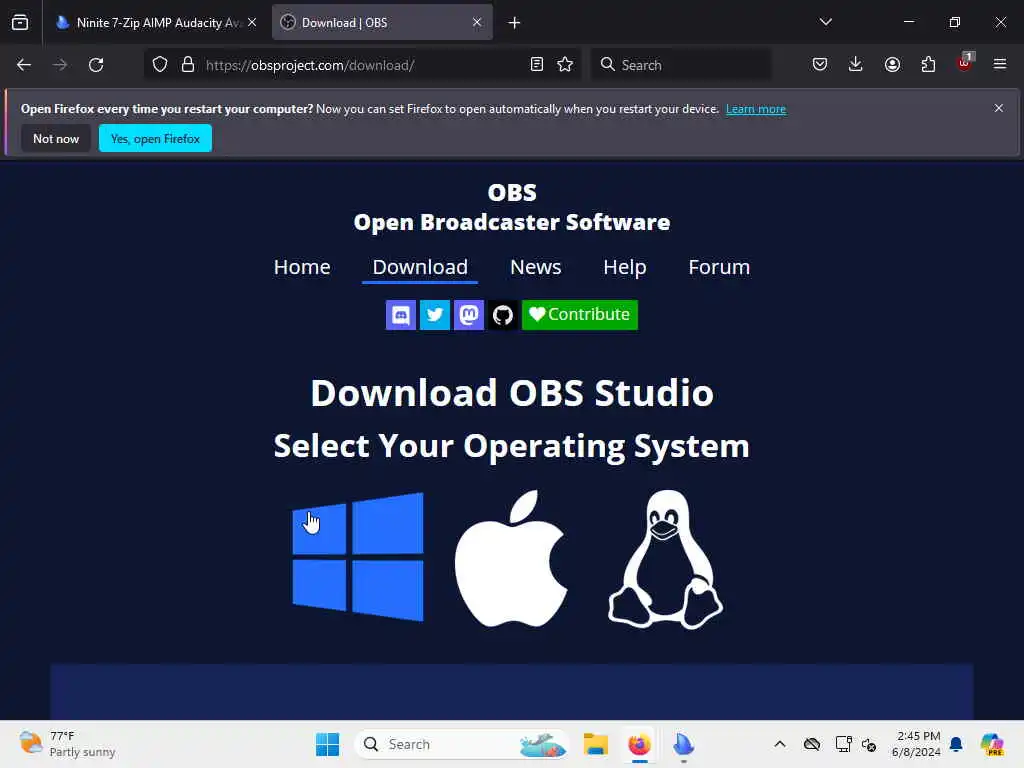Open the Download navigation item
This screenshot has width=1024, height=768.
pyautogui.click(x=420, y=267)
